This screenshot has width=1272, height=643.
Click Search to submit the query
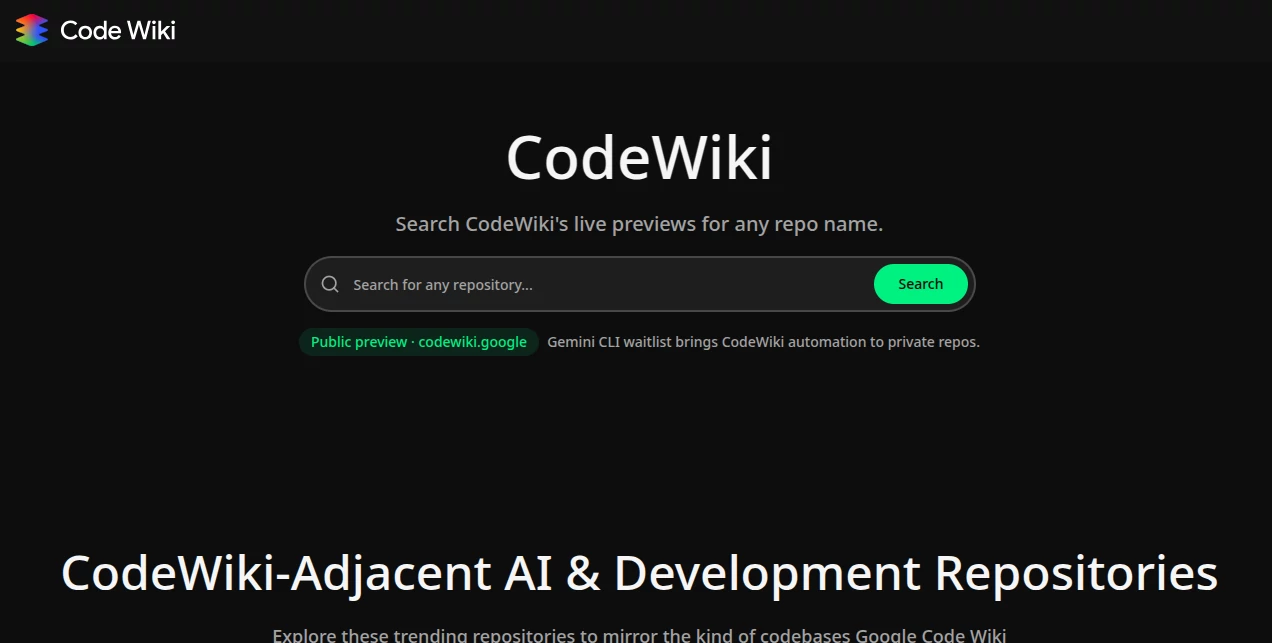pyautogui.click(x=919, y=284)
